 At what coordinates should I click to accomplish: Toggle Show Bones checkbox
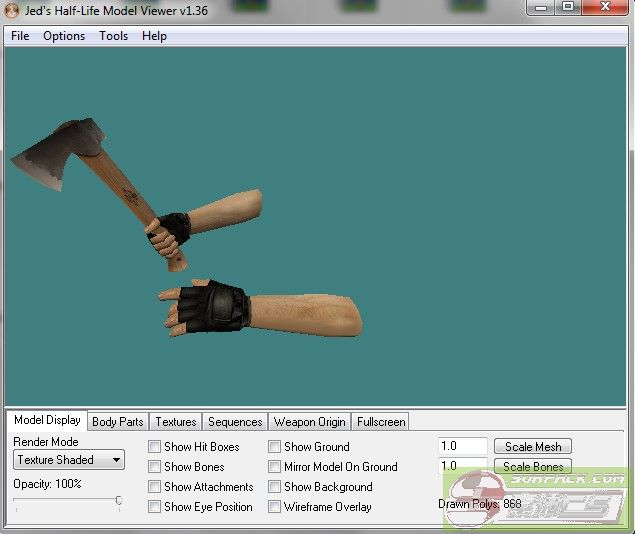(155, 467)
